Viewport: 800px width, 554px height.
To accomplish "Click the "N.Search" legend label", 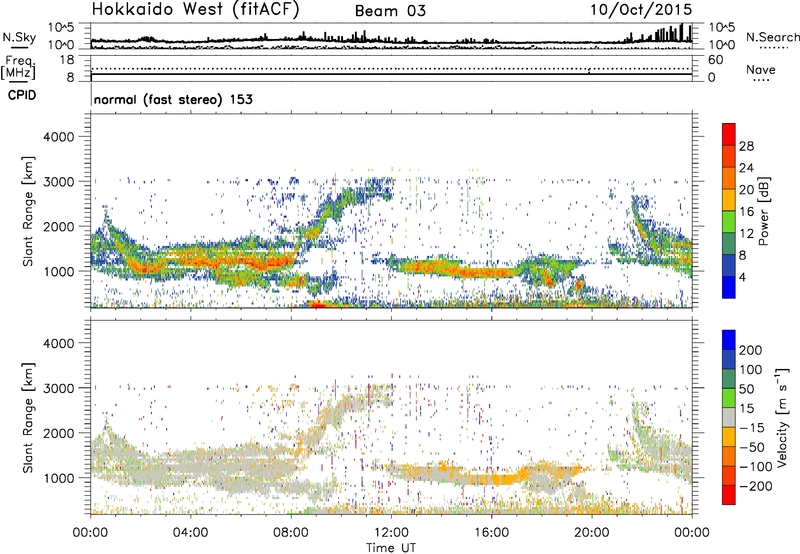I will pos(772,37).
